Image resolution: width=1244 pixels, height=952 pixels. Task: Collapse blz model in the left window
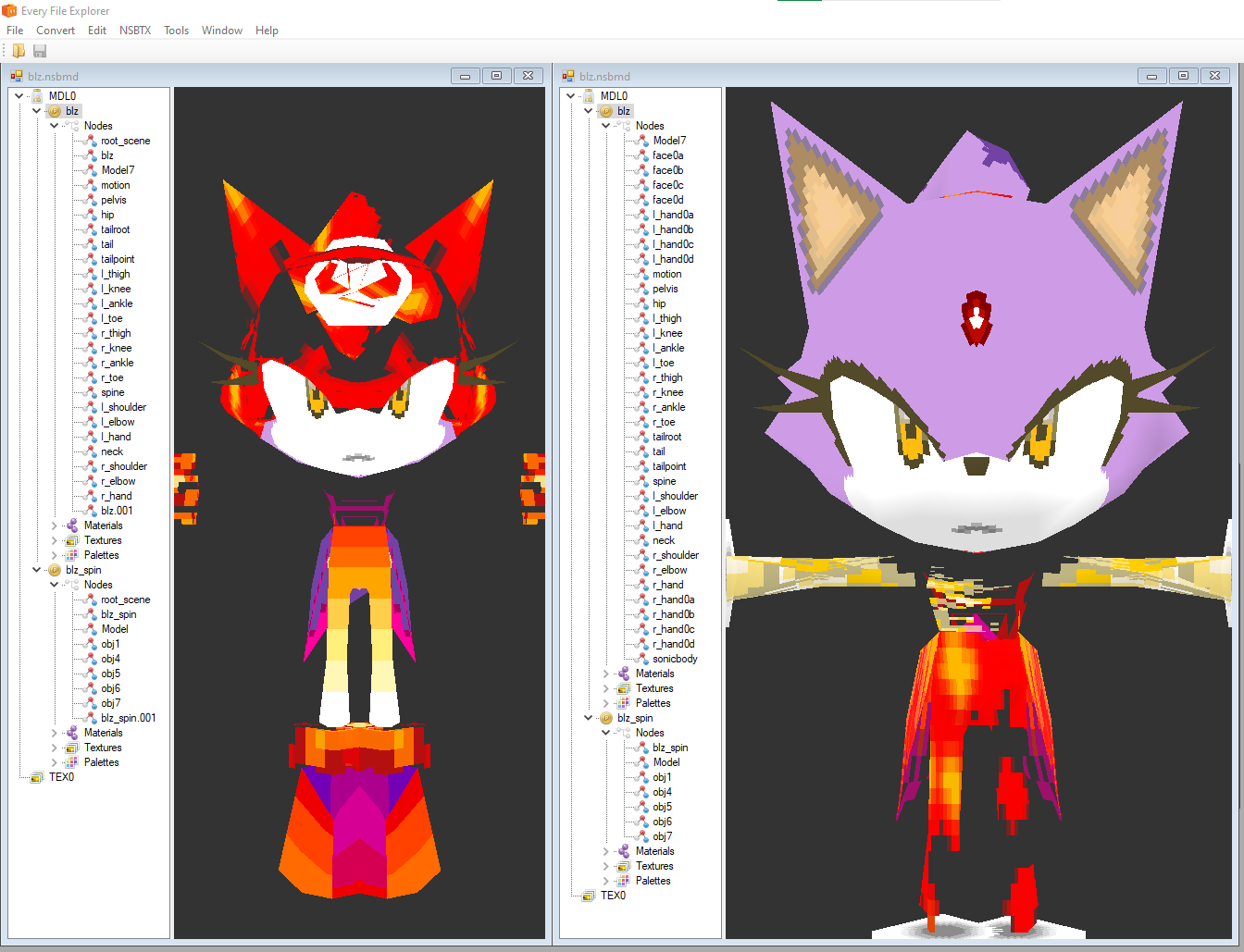click(x=36, y=111)
